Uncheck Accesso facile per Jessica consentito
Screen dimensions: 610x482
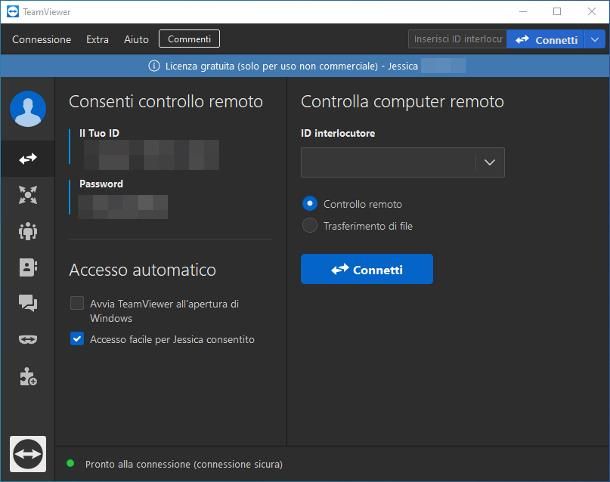coord(77,339)
